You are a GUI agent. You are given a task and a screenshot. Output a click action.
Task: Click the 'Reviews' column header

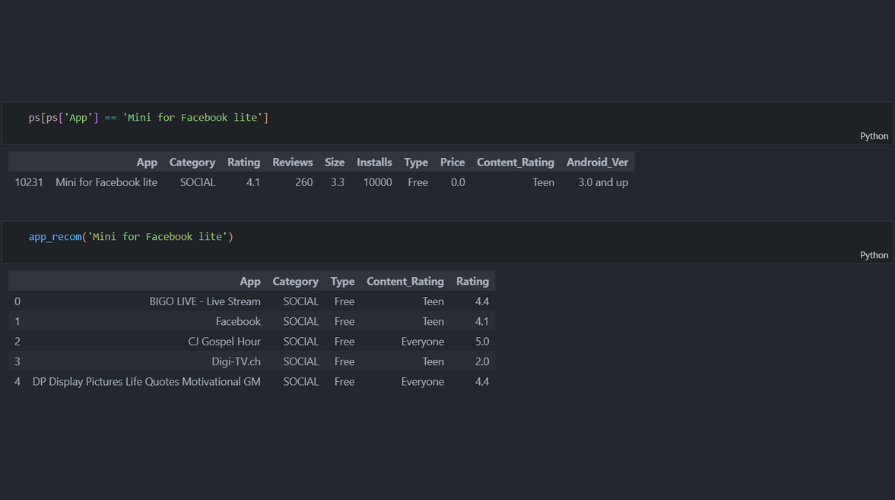292,162
